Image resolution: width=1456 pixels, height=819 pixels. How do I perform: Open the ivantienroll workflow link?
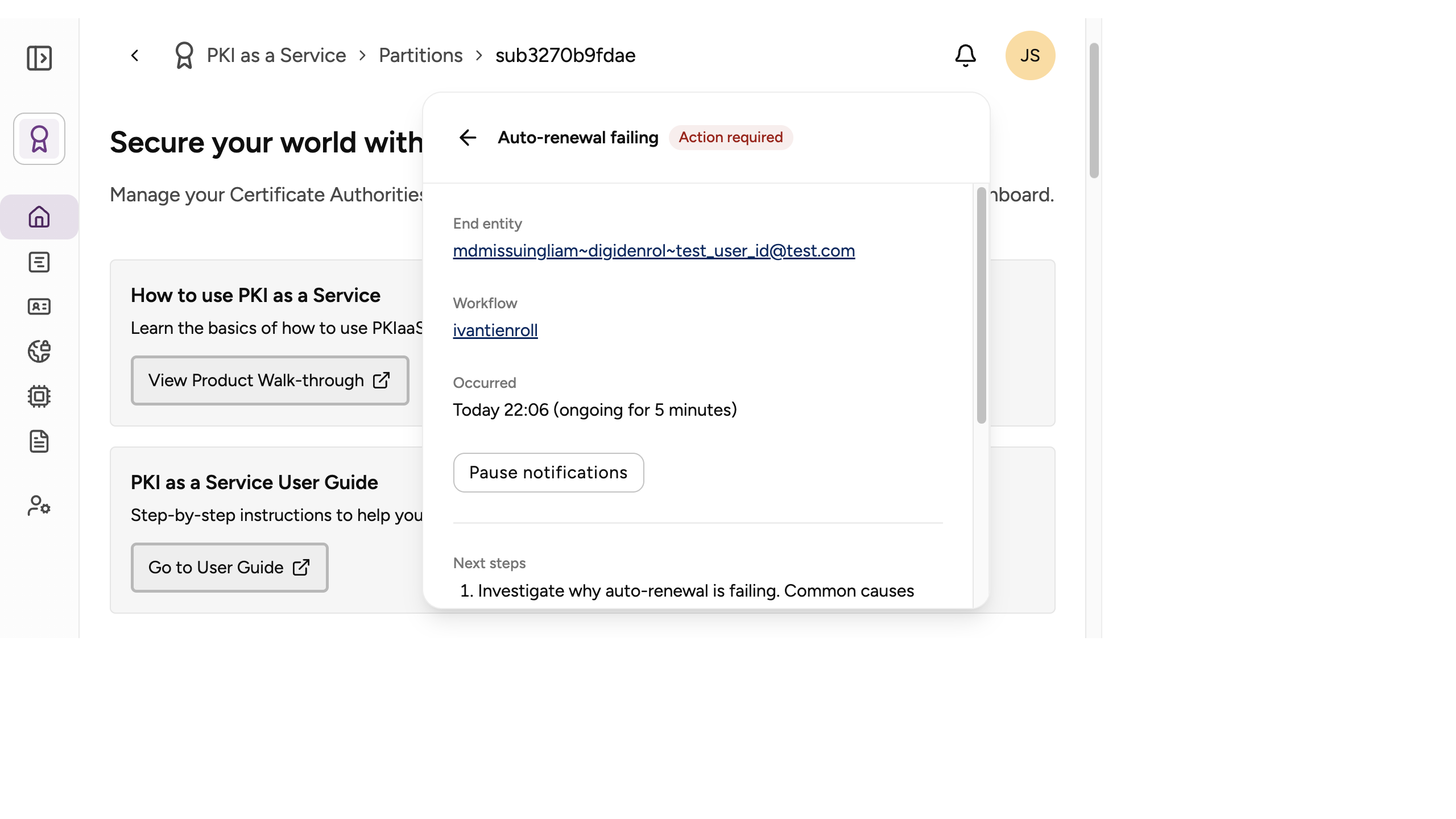(x=495, y=330)
